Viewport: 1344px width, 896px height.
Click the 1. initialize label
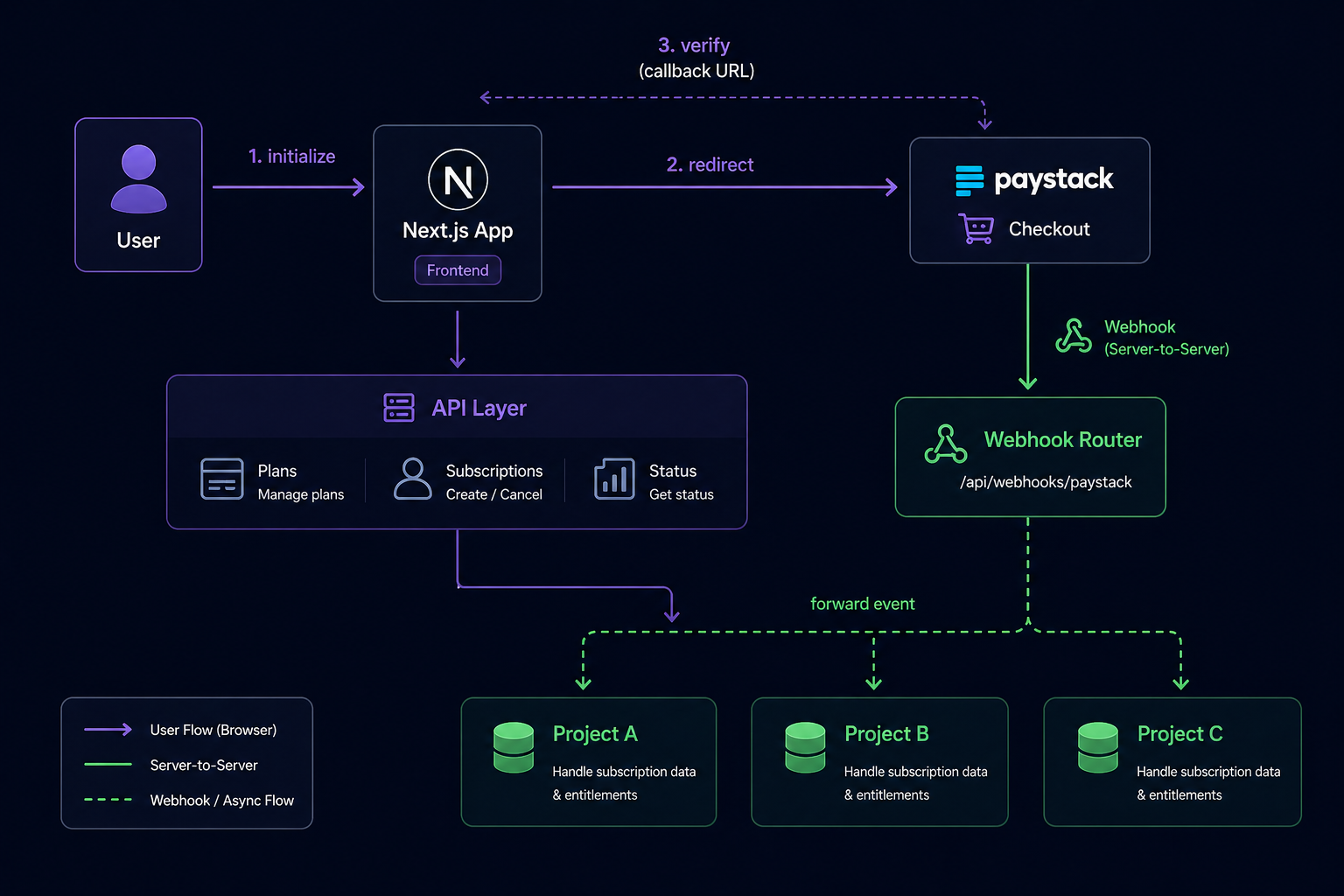click(x=291, y=157)
